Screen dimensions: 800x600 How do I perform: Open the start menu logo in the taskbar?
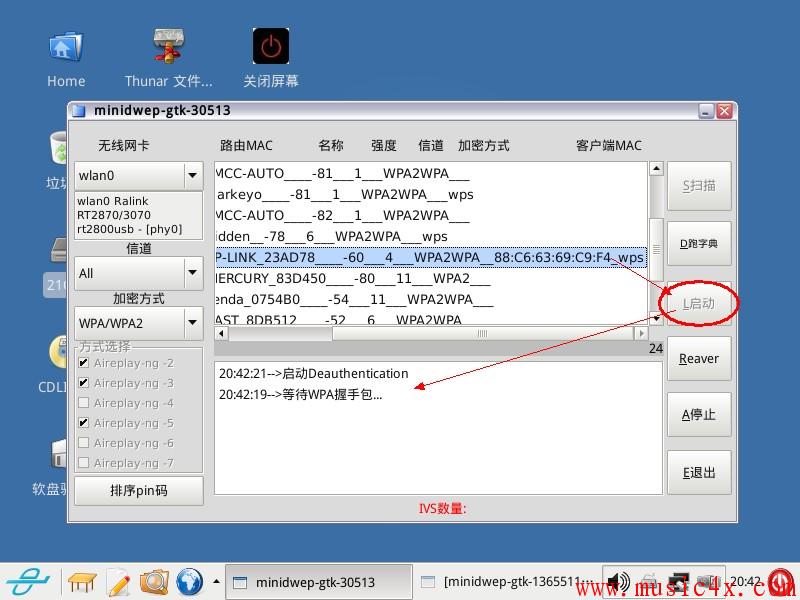pyautogui.click(x=28, y=582)
